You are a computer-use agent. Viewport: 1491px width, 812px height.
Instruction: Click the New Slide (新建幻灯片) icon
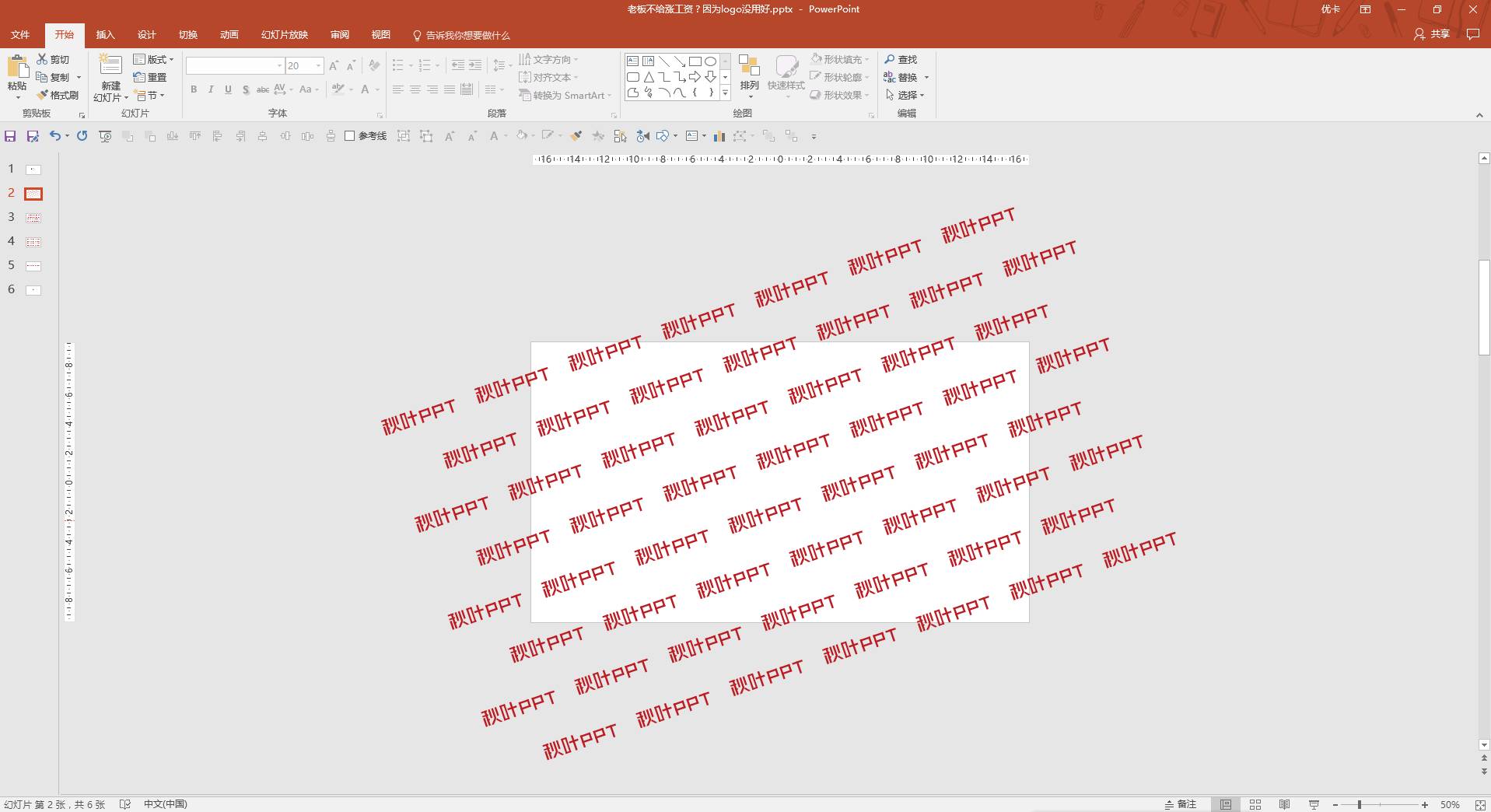110,65
